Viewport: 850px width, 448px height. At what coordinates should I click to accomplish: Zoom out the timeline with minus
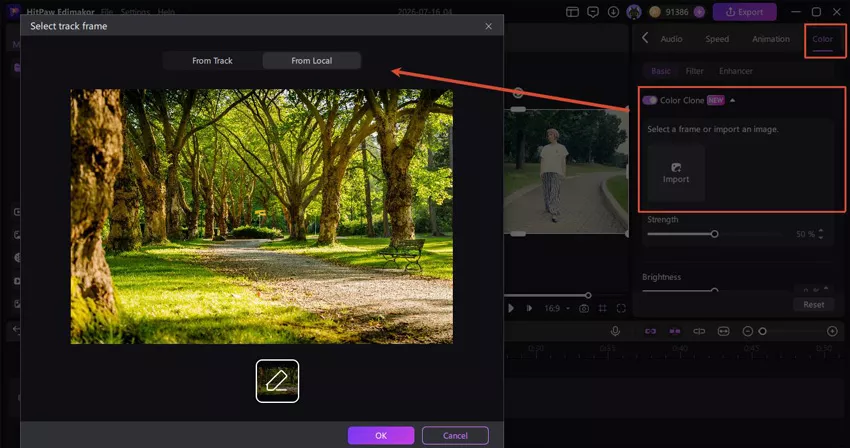748,331
